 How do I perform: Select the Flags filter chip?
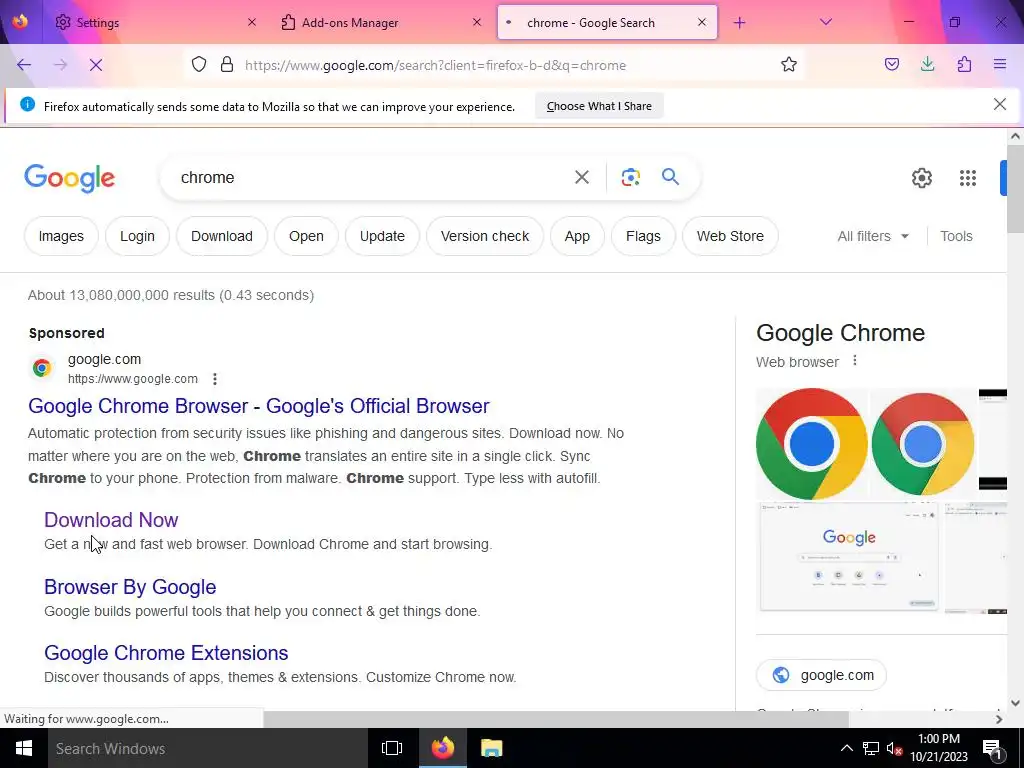point(643,236)
